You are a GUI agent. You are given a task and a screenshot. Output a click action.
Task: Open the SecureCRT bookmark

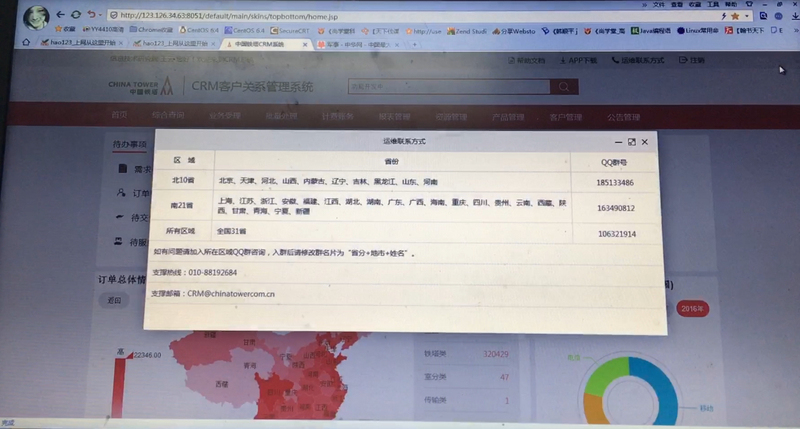pyautogui.click(x=289, y=31)
